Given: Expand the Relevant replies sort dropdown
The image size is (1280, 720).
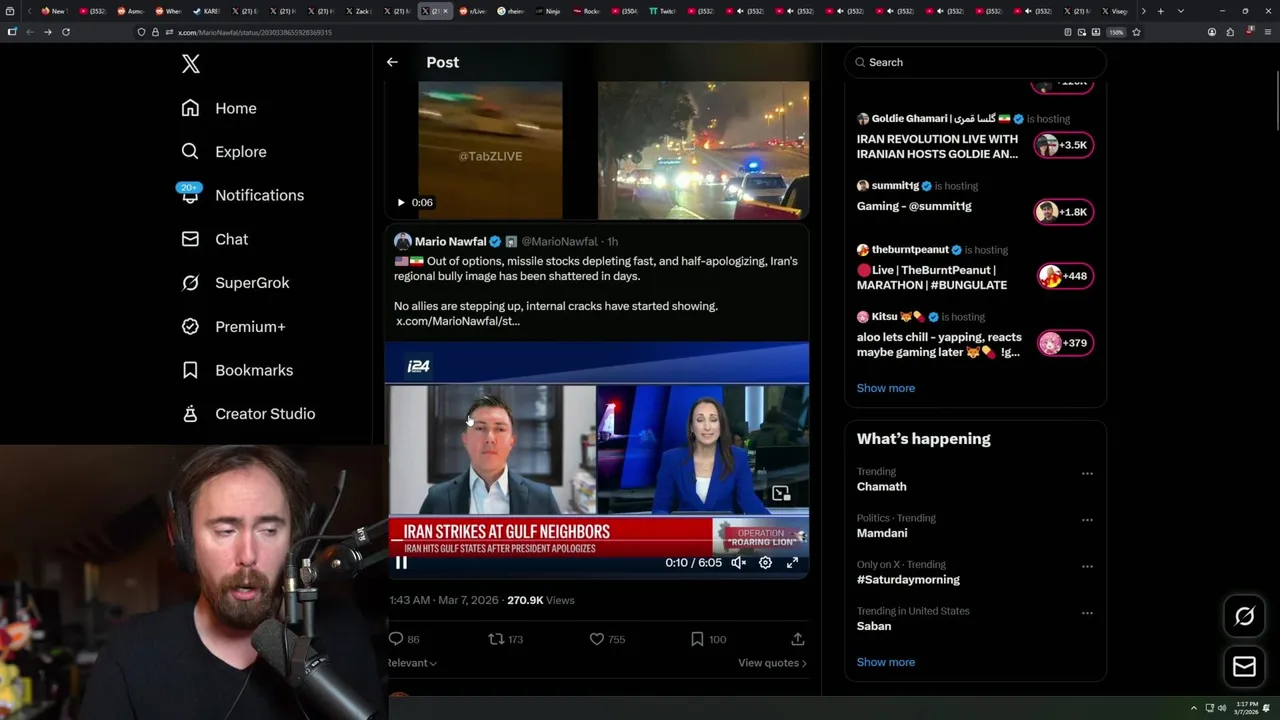Looking at the screenshot, I should click(412, 663).
